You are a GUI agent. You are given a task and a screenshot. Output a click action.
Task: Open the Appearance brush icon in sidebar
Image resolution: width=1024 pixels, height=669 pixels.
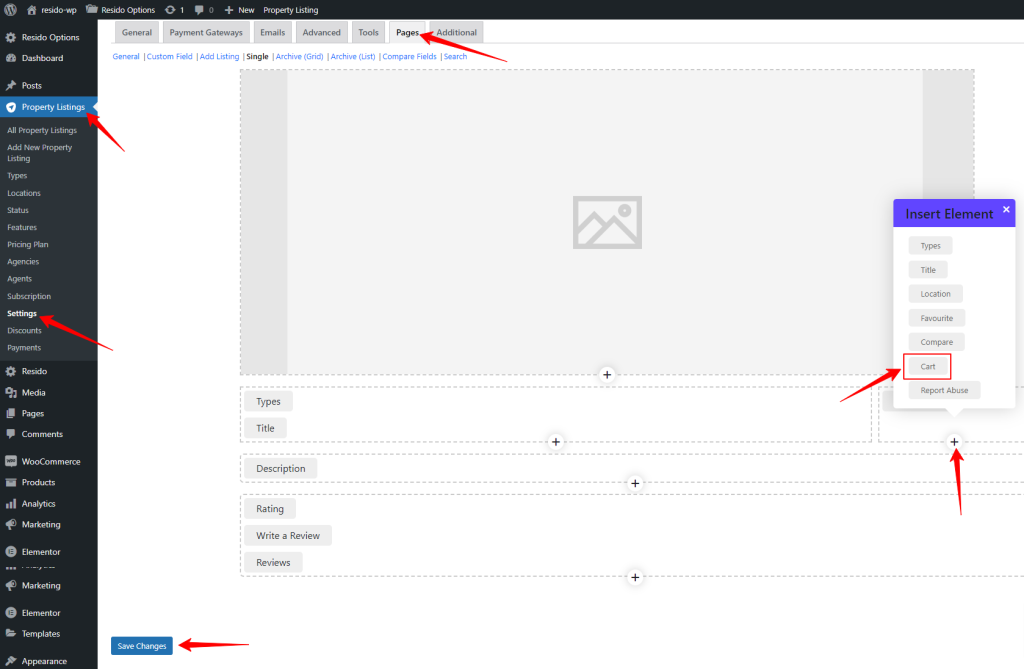coord(10,660)
